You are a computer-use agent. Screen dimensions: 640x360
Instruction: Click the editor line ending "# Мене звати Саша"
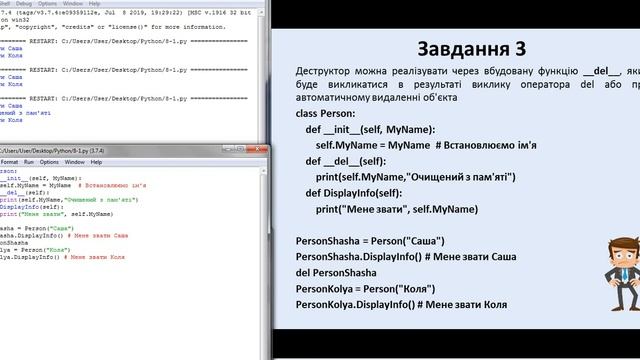point(64,236)
